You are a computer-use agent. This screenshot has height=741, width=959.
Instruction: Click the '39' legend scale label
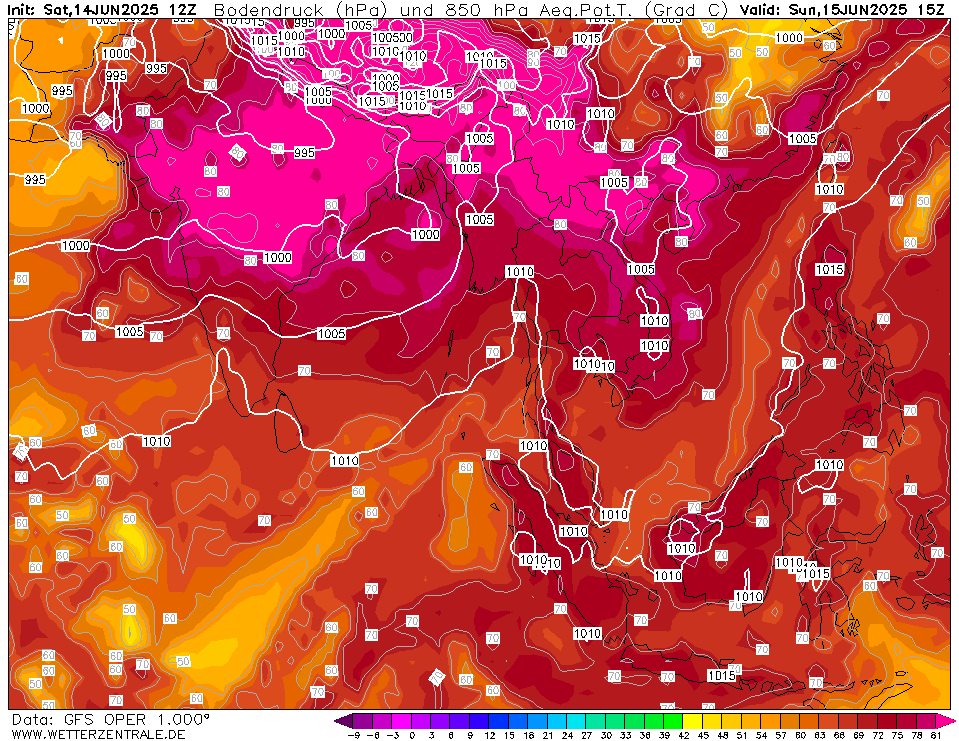pyautogui.click(x=664, y=735)
